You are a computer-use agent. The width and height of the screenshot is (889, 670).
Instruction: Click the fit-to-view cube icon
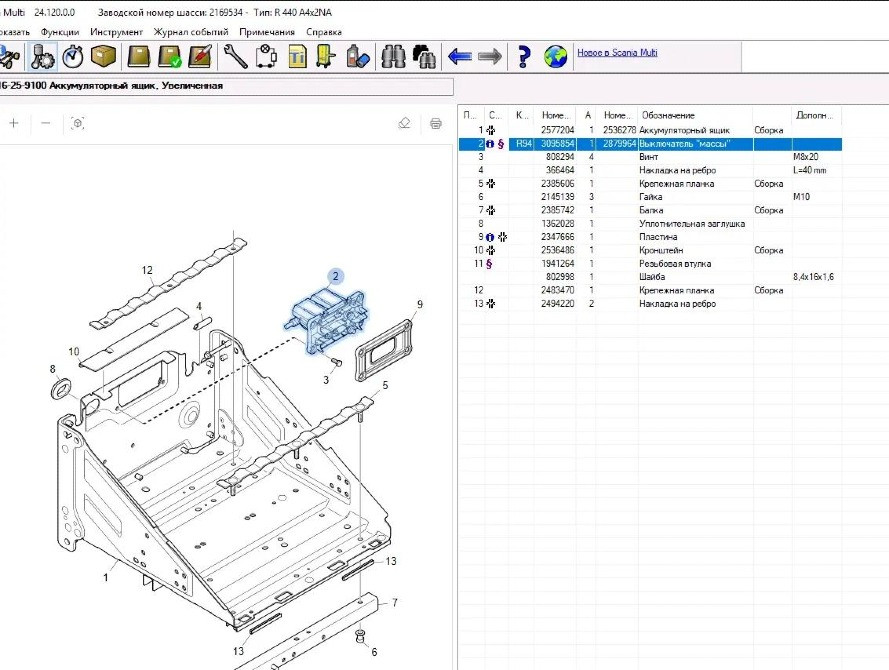click(78, 123)
